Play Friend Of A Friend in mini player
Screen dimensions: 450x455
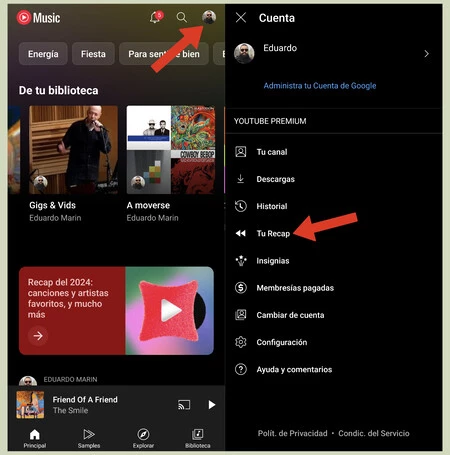[x=212, y=405]
